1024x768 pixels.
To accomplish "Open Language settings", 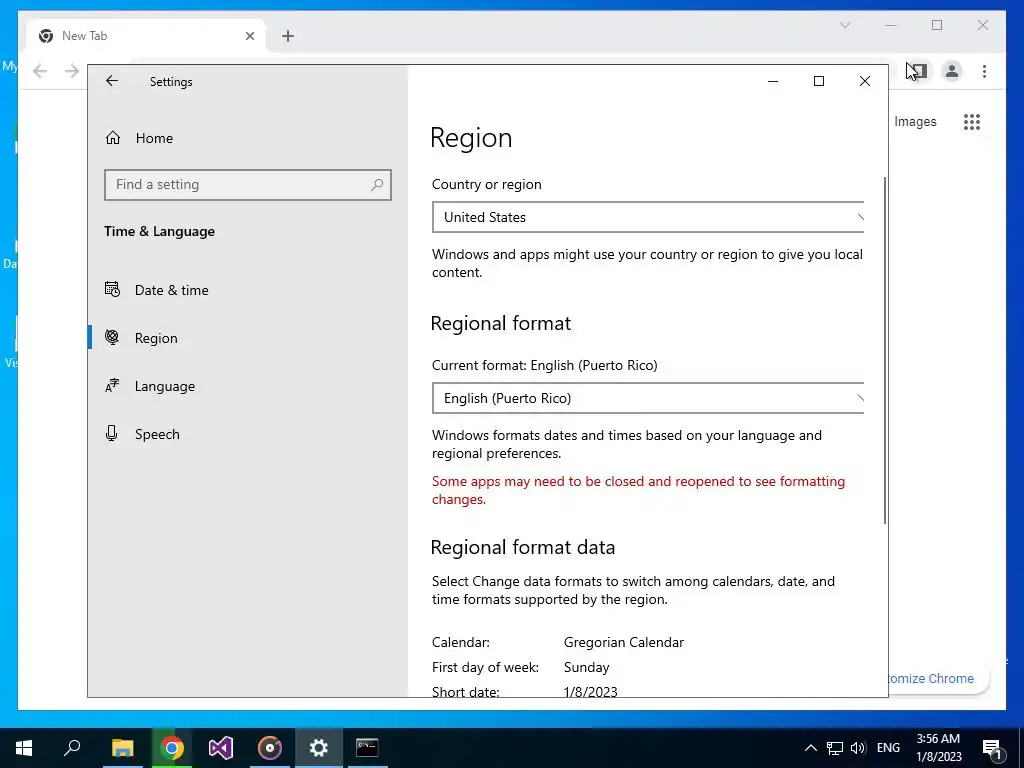I will pos(248,386).
